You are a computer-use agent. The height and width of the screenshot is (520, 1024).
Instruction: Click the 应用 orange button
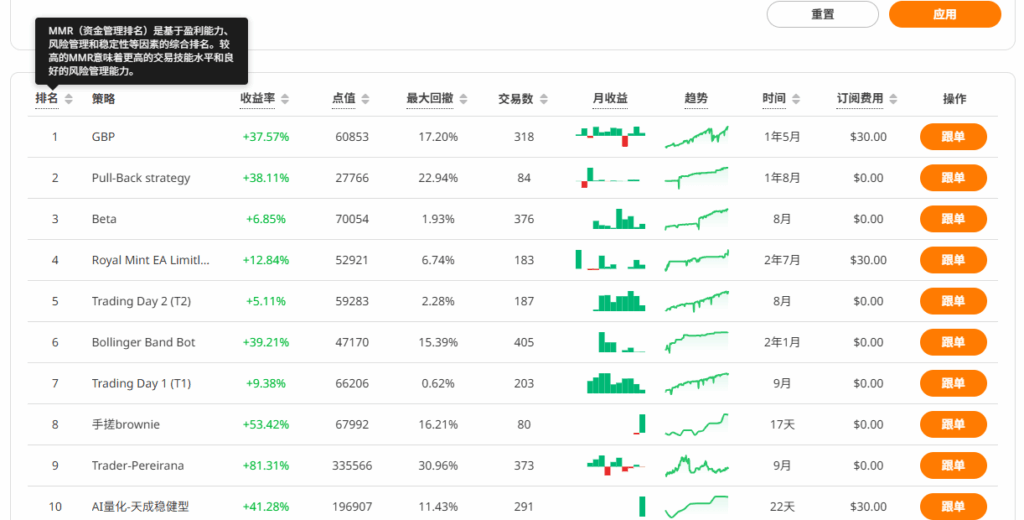point(944,14)
